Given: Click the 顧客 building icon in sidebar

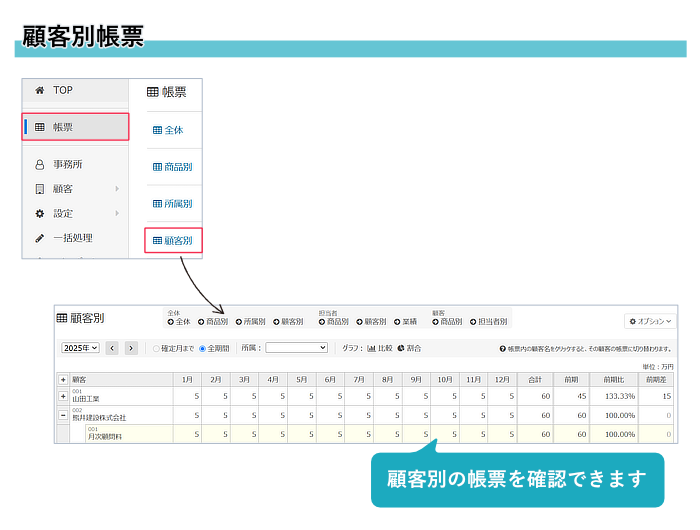Looking at the screenshot, I should point(39,189).
